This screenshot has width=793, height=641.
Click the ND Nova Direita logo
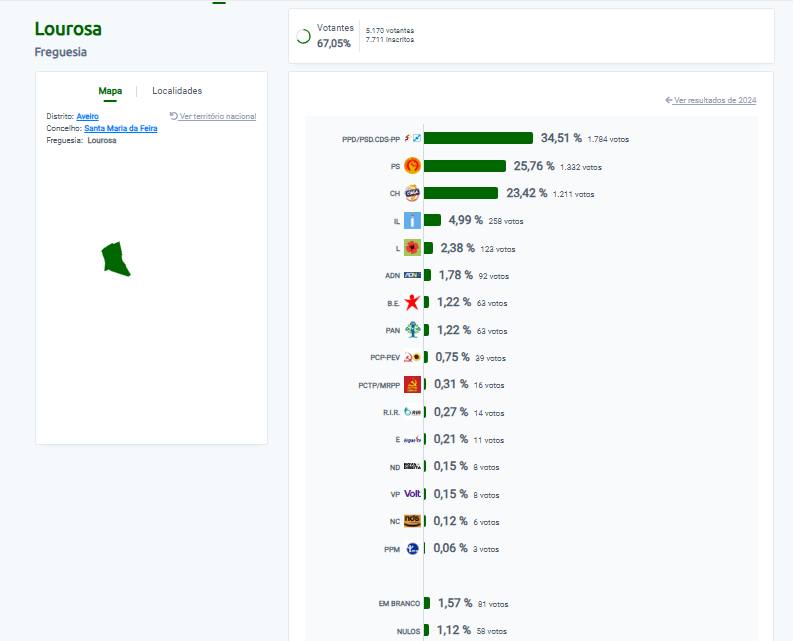tap(412, 466)
